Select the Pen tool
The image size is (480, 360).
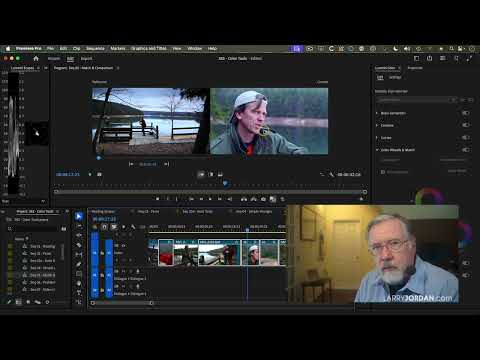(79, 264)
